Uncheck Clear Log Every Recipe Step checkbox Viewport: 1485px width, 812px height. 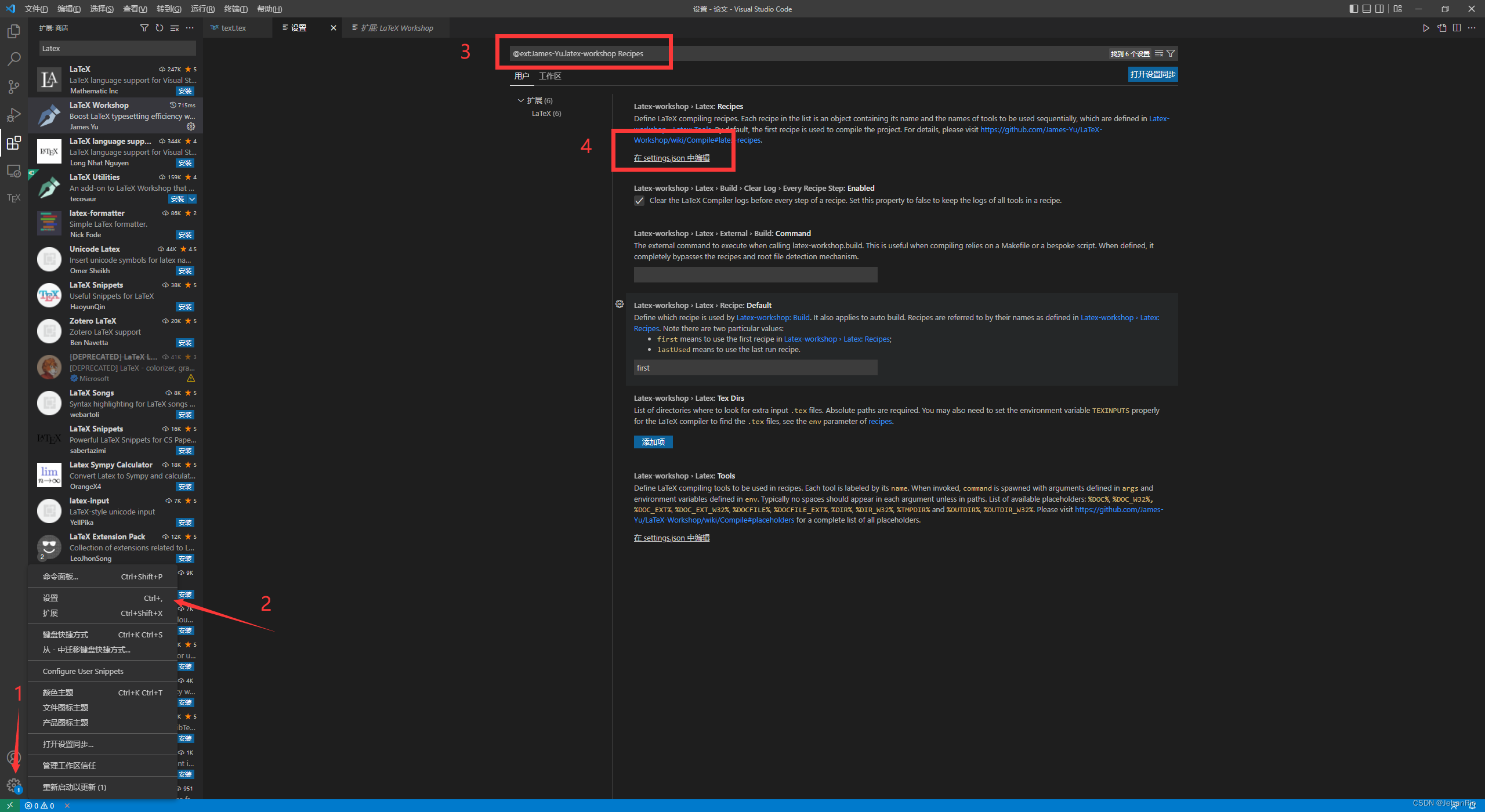639,201
